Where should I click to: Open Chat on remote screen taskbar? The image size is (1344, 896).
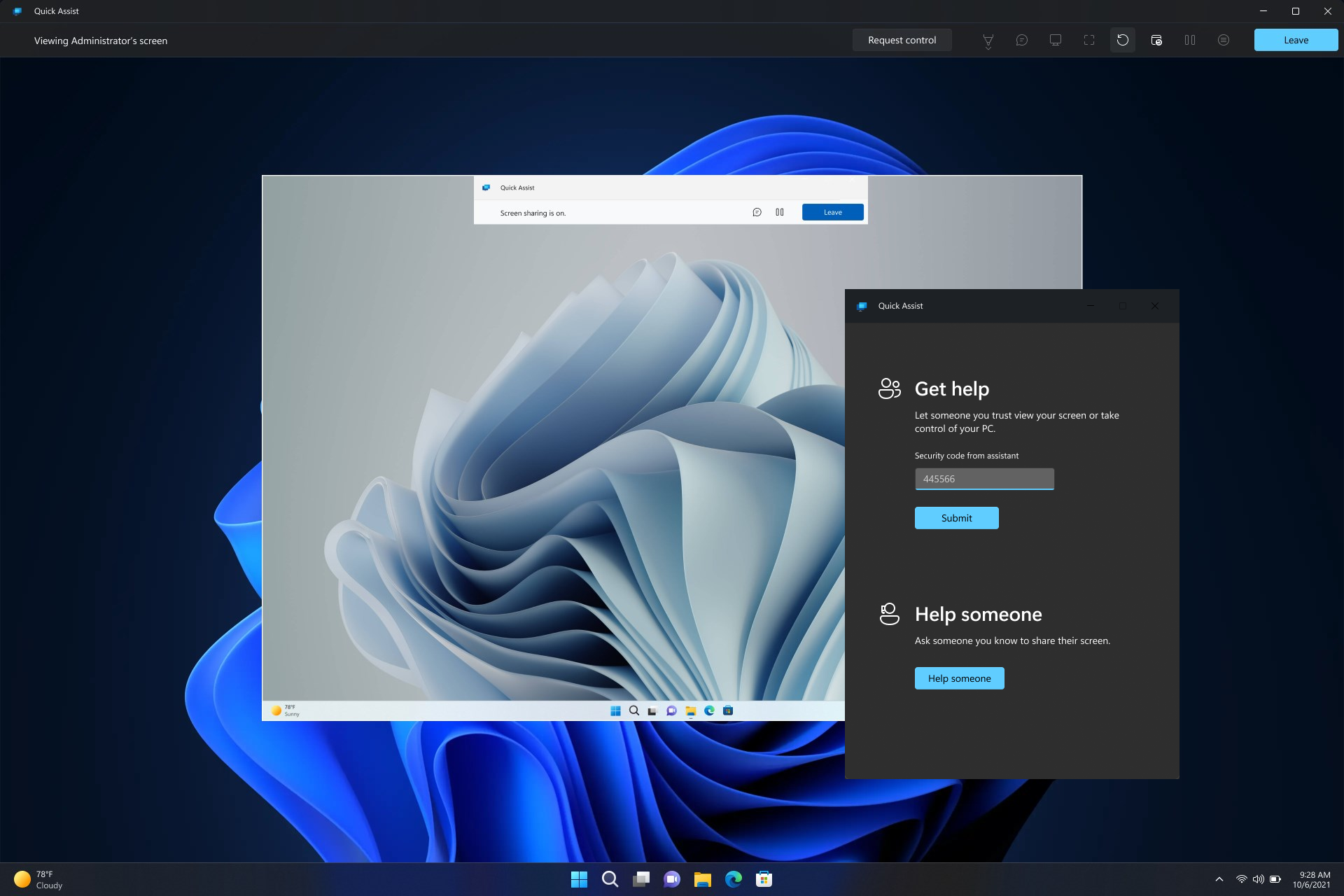(x=671, y=710)
